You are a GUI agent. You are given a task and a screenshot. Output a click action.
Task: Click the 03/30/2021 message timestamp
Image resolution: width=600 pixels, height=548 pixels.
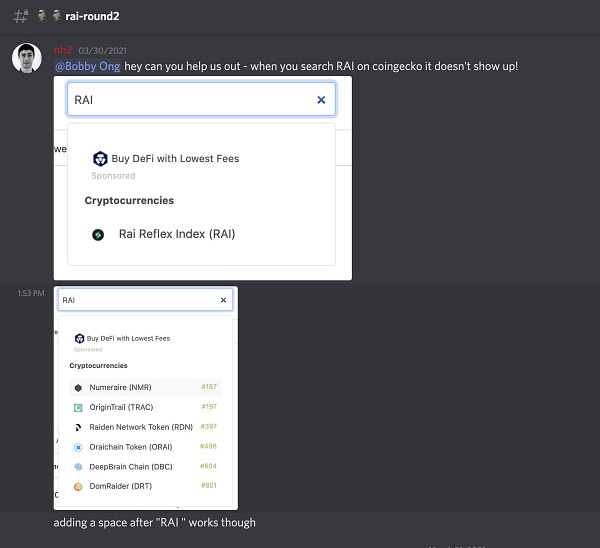pos(103,51)
